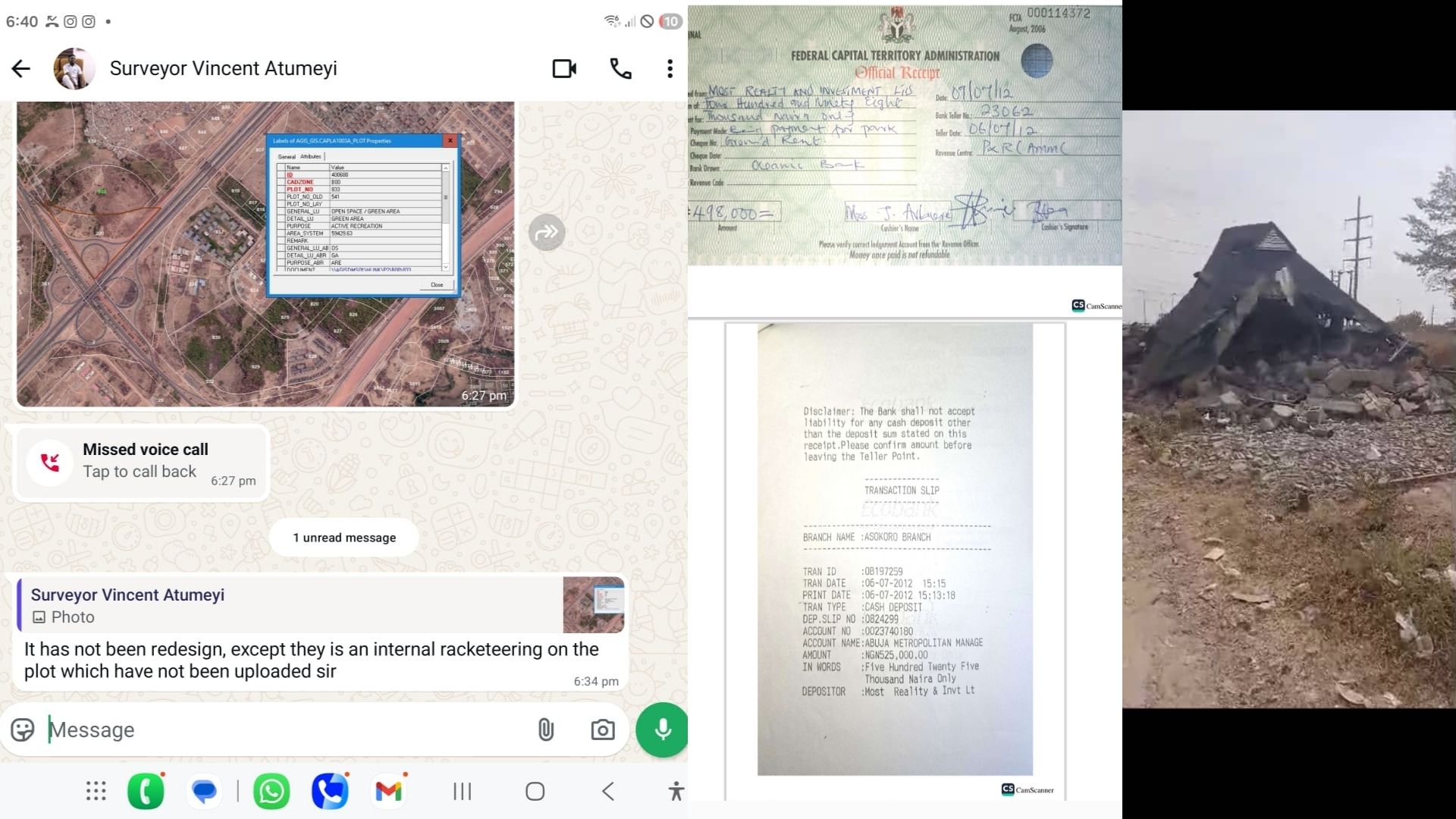Viewport: 1456px width, 819px height.
Task: Open the blue Messages app in the taskbar
Action: [x=204, y=792]
